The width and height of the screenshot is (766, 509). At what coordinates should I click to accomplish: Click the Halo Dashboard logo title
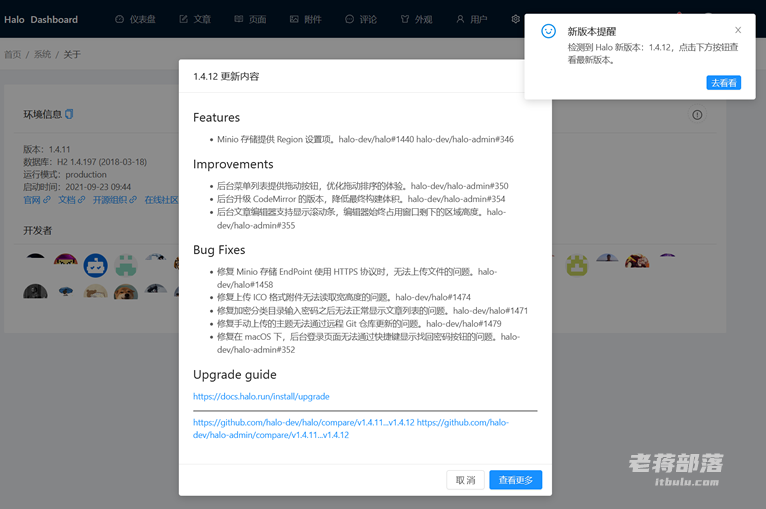41,20
